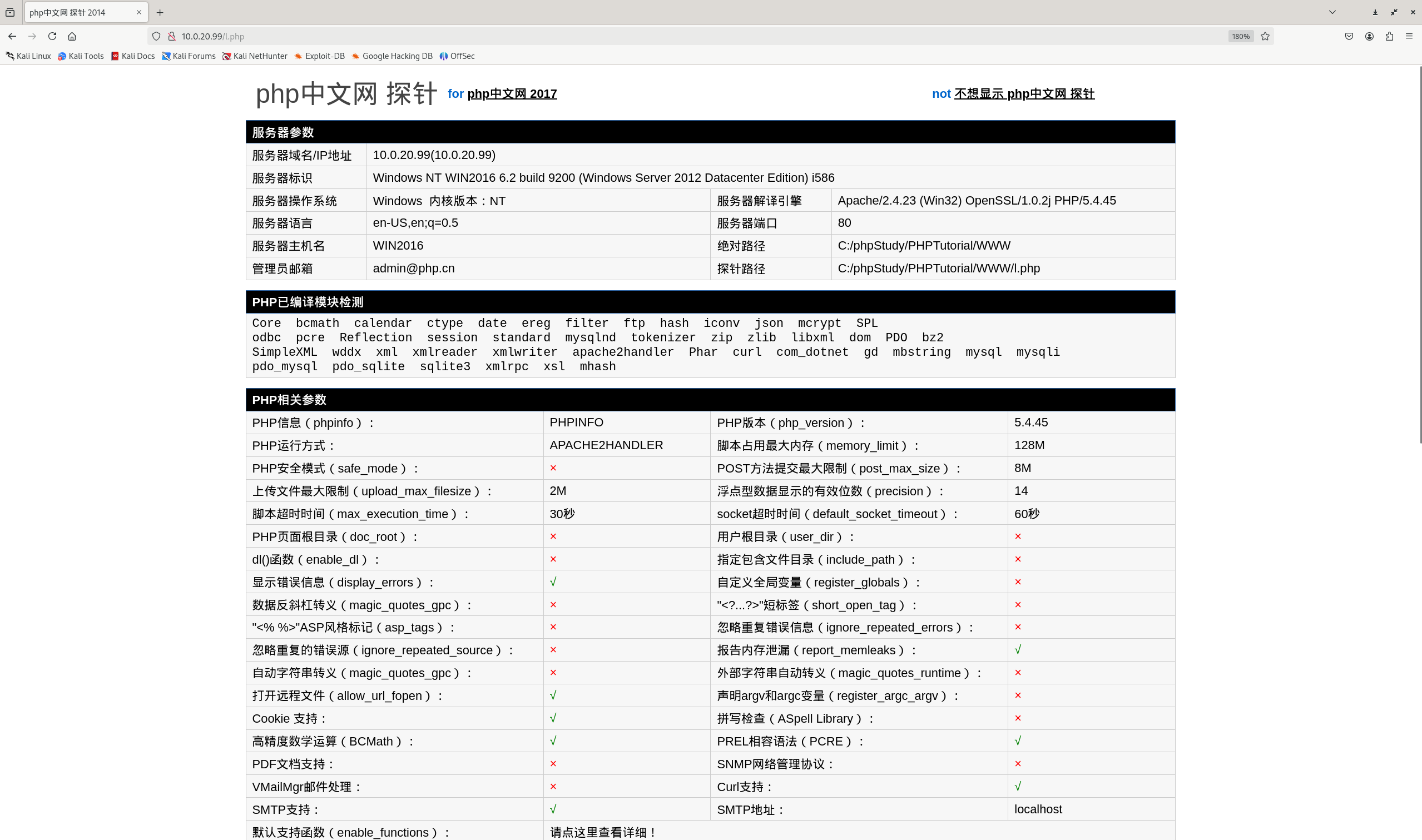Click the apache2handler module name
This screenshot has height=840, width=1422.
point(623,352)
